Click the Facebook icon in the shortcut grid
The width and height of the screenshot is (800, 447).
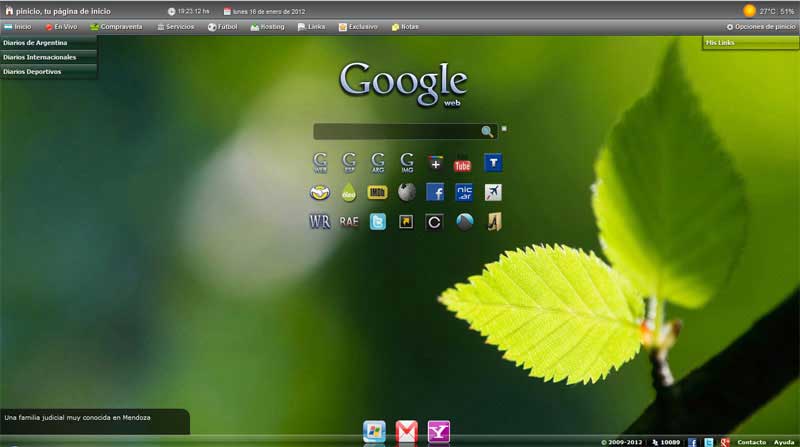[x=435, y=192]
